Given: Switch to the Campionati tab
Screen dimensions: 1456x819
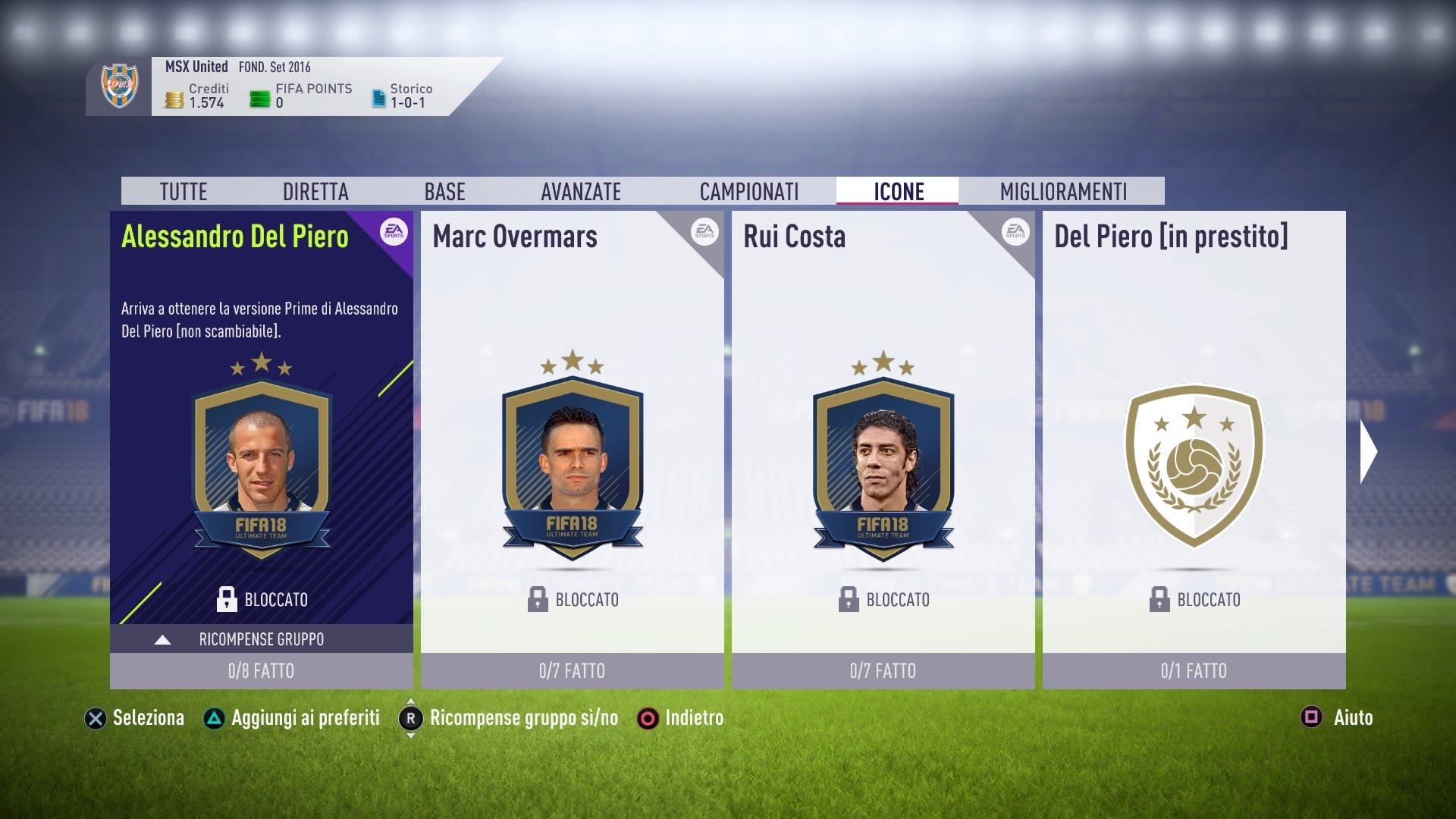Looking at the screenshot, I should [749, 192].
